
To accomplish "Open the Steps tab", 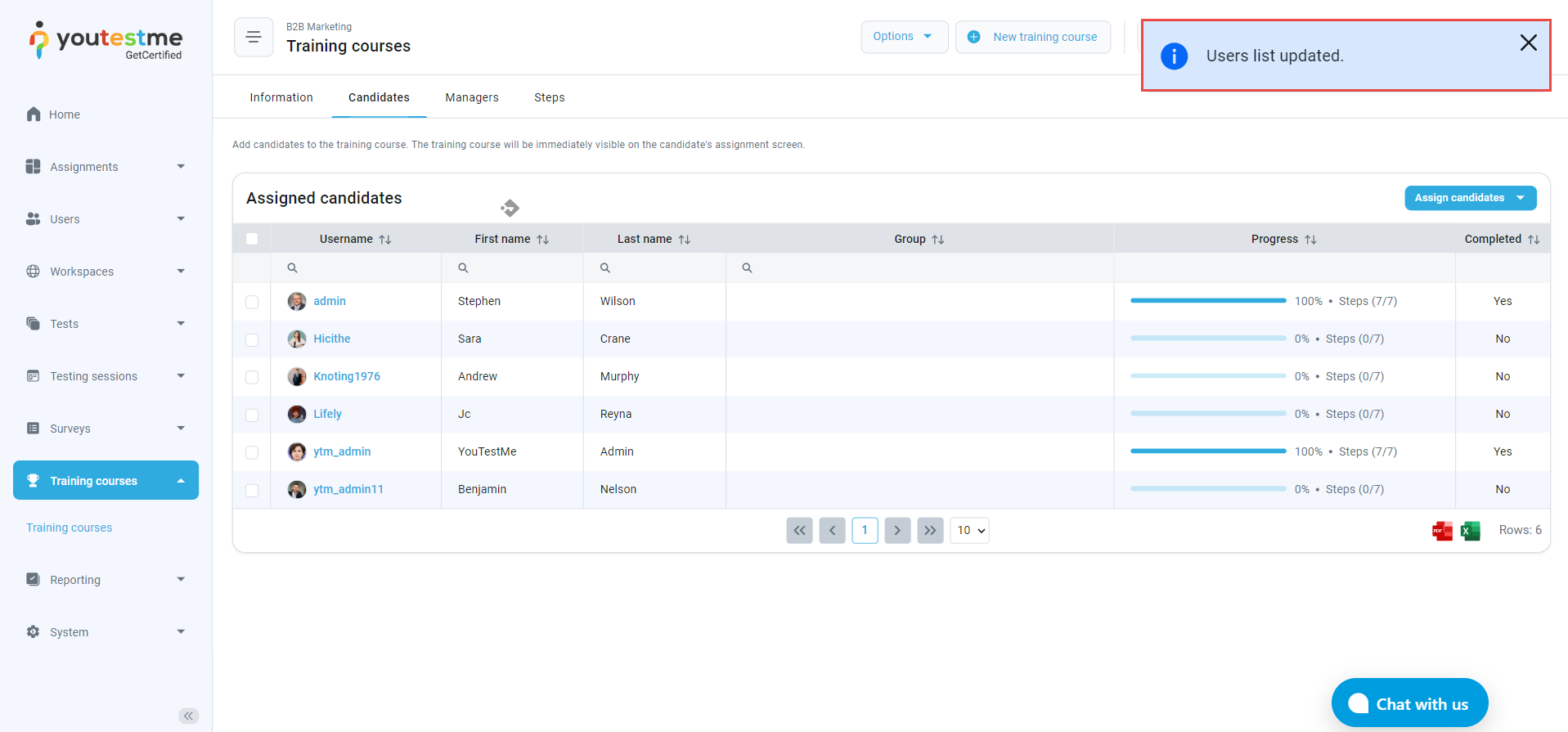I will coord(549,97).
